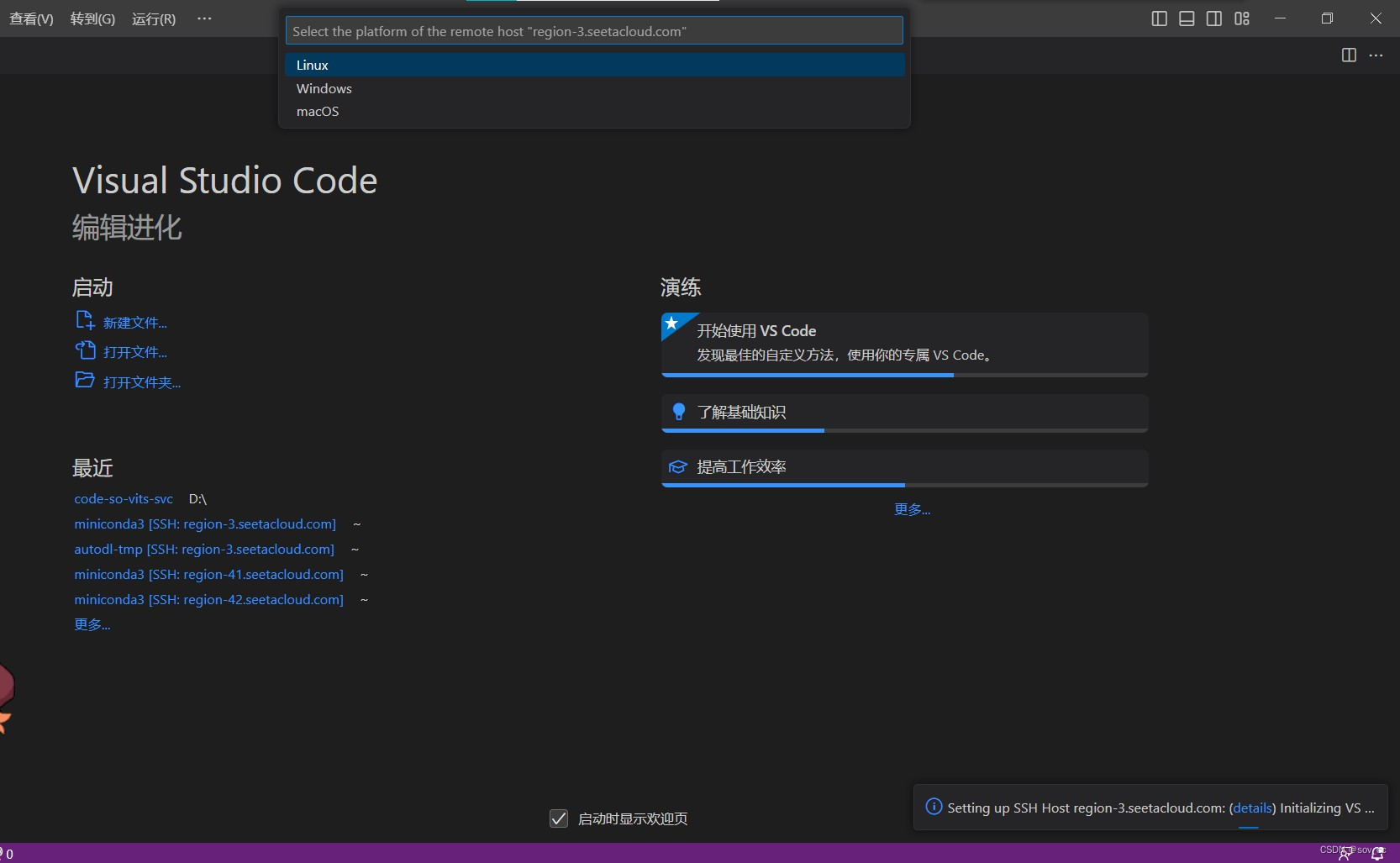Click progress bar under 开始使用 VS Code
The image size is (1400, 863).
(x=904, y=375)
